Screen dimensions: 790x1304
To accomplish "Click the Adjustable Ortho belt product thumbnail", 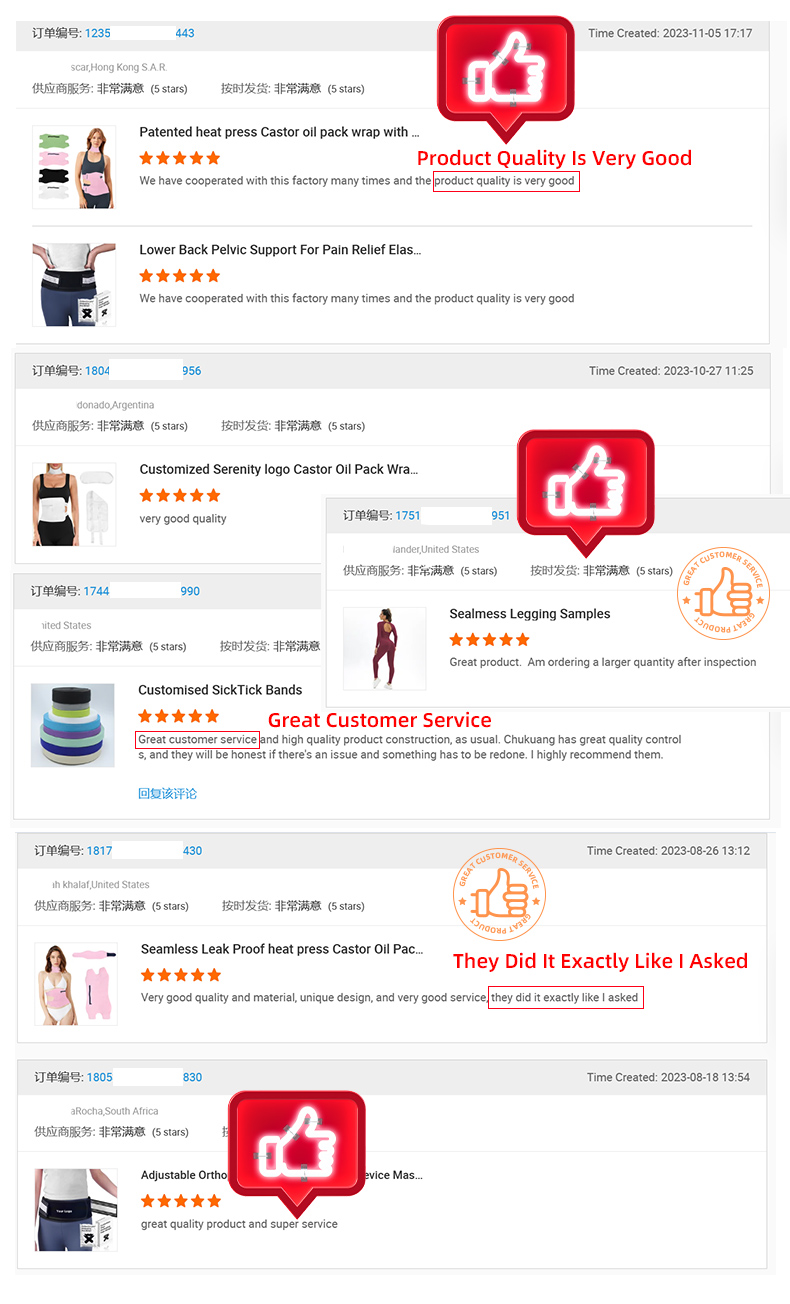I will (76, 1210).
